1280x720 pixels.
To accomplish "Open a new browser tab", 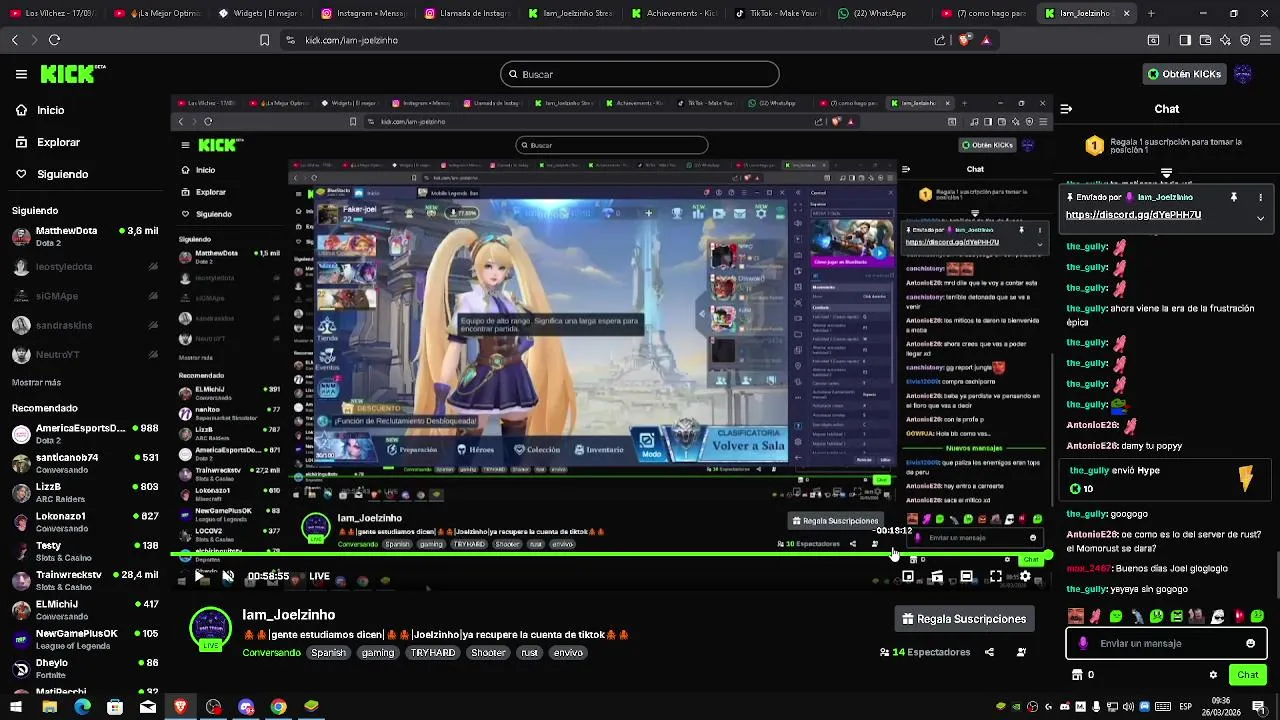I will pos(1151,13).
